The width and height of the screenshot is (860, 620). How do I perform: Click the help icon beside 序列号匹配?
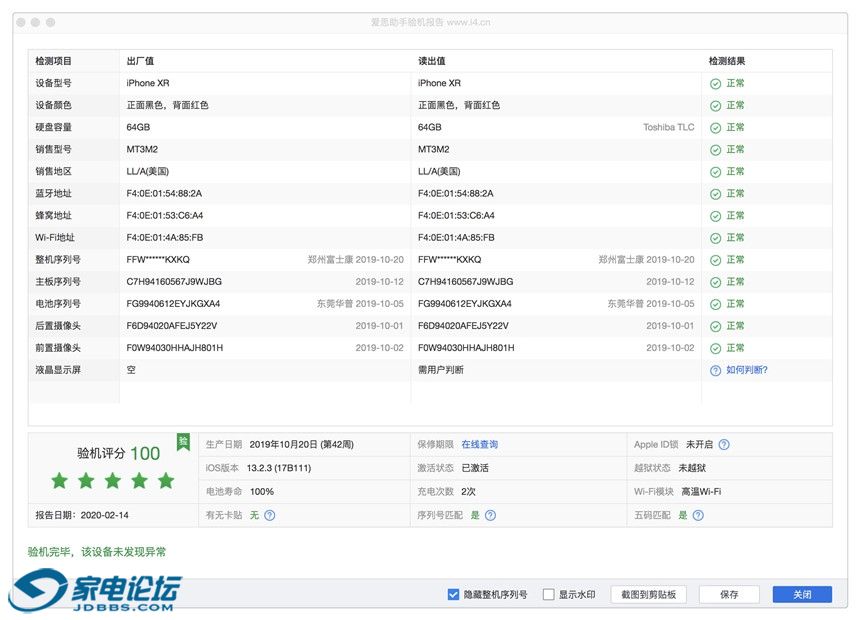tap(490, 515)
